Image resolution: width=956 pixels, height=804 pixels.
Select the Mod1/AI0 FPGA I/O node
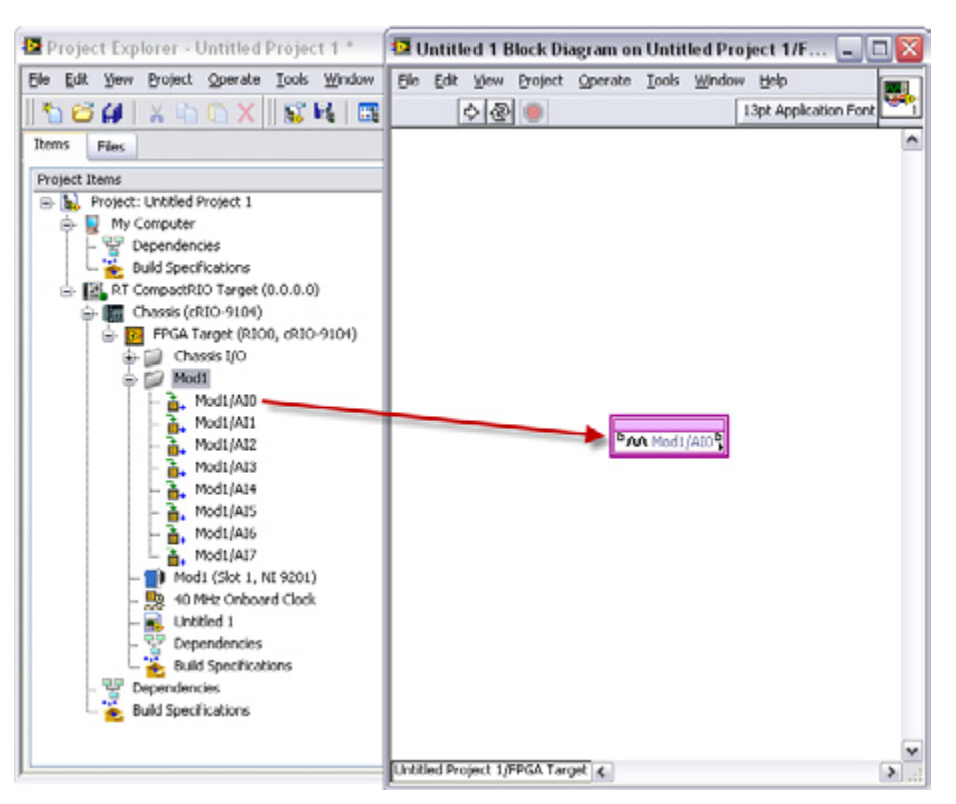[x=669, y=436]
